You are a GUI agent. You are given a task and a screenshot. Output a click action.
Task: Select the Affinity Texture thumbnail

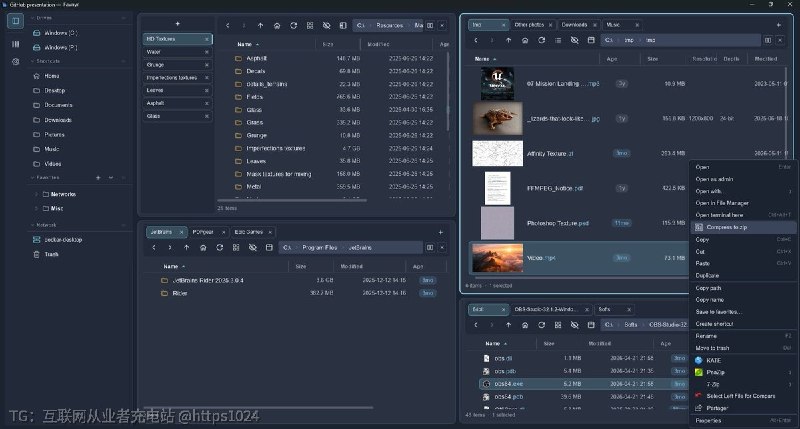point(497,154)
